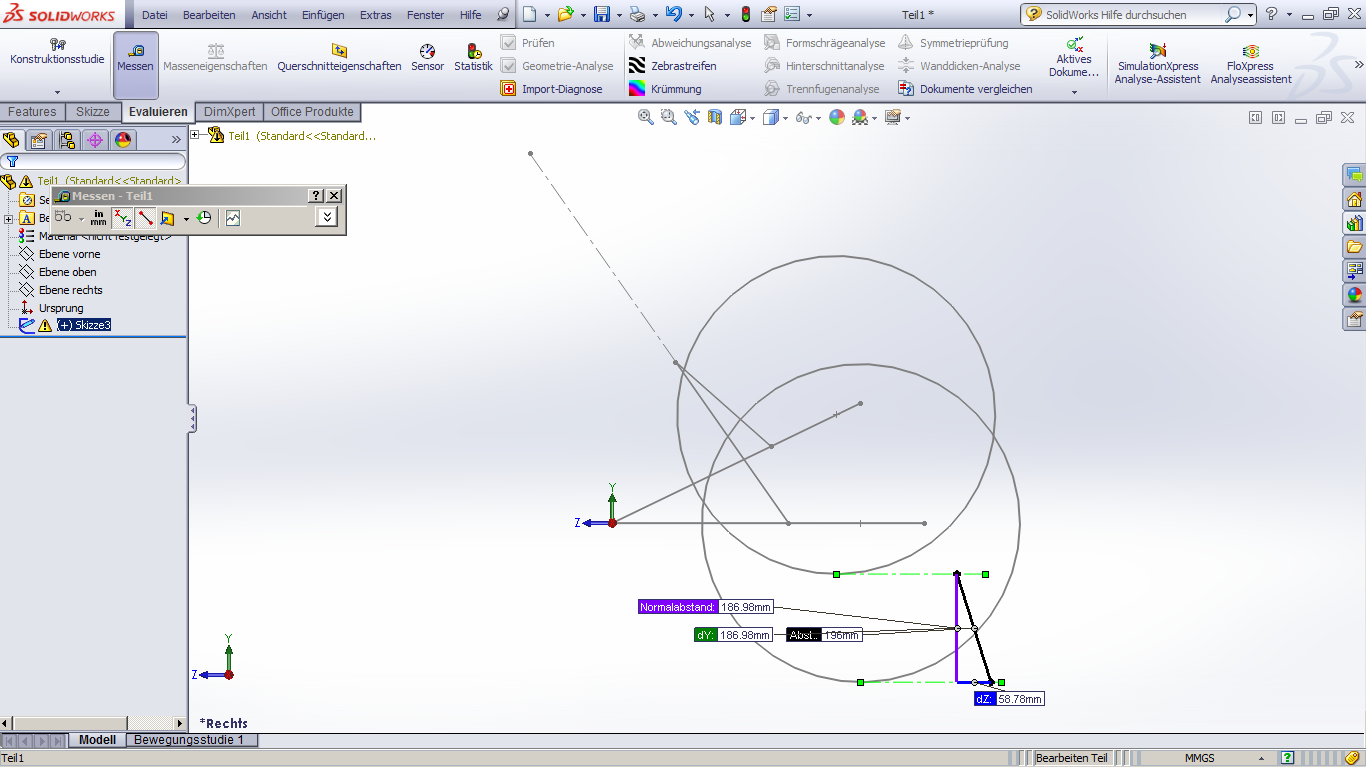Click the Sensor tool in Evaluieren ribbon

pos(427,57)
